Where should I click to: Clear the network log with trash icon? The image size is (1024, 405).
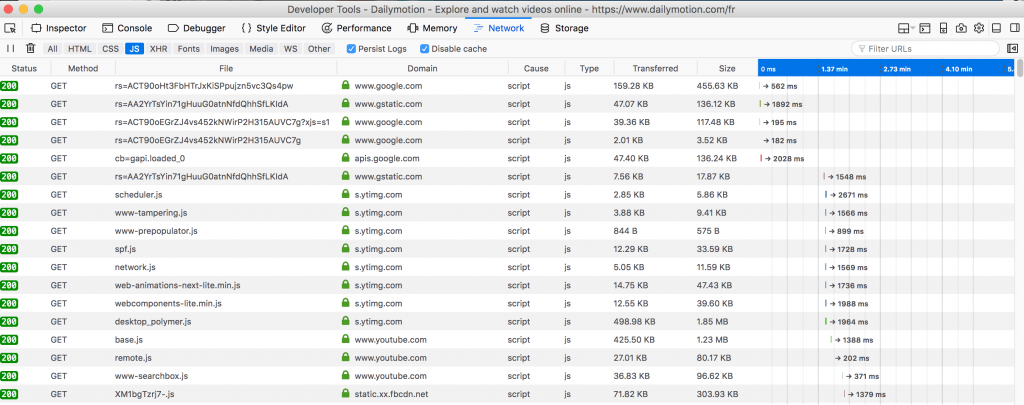(30, 48)
